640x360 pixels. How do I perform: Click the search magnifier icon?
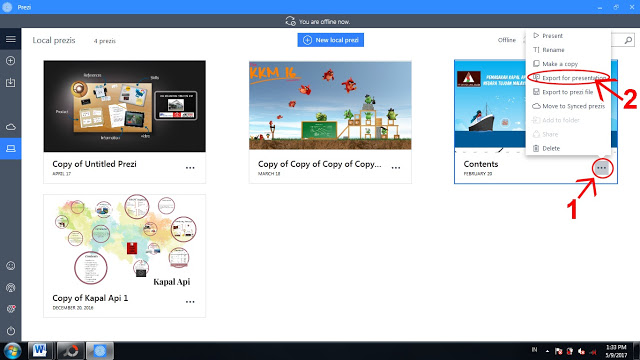[x=628, y=40]
